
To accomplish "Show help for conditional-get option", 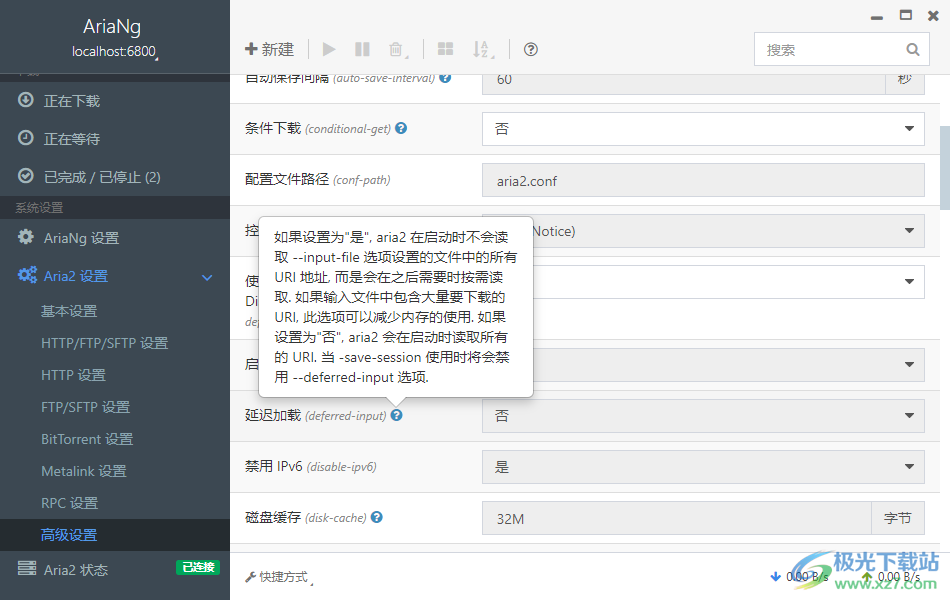I will [x=401, y=128].
